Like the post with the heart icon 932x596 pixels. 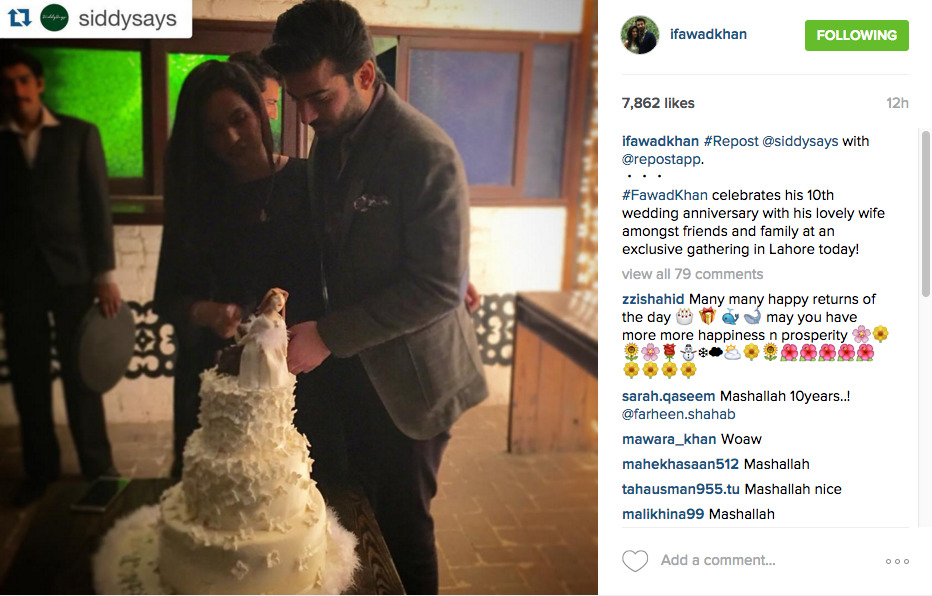[635, 561]
